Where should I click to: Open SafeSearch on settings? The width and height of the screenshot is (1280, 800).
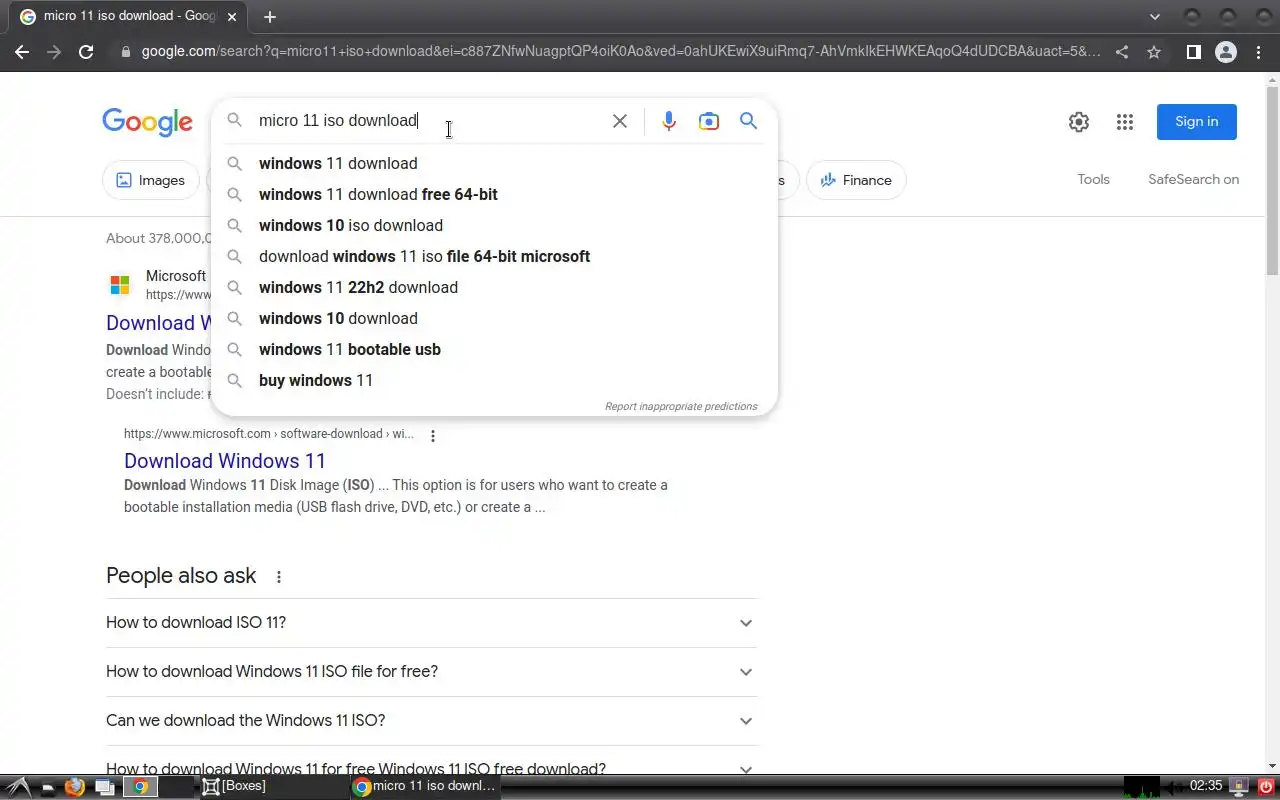1193,180
